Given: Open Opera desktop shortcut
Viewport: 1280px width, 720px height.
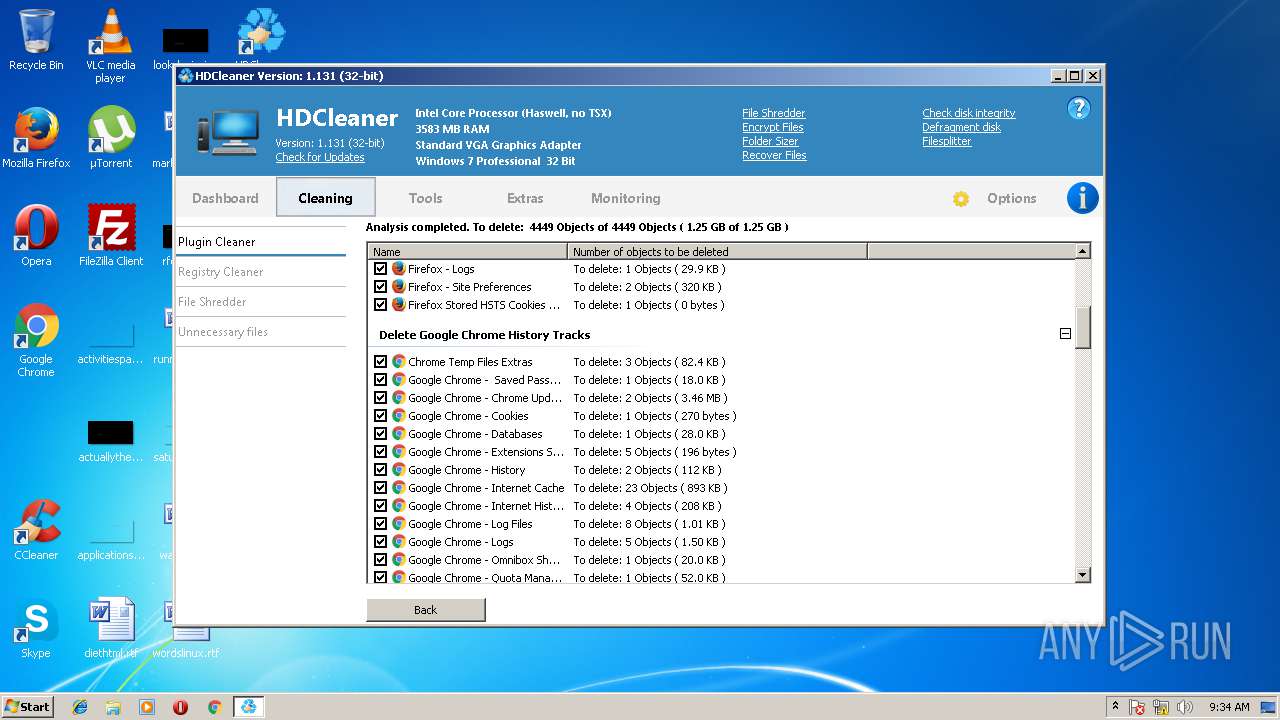Looking at the screenshot, I should pos(36,236).
